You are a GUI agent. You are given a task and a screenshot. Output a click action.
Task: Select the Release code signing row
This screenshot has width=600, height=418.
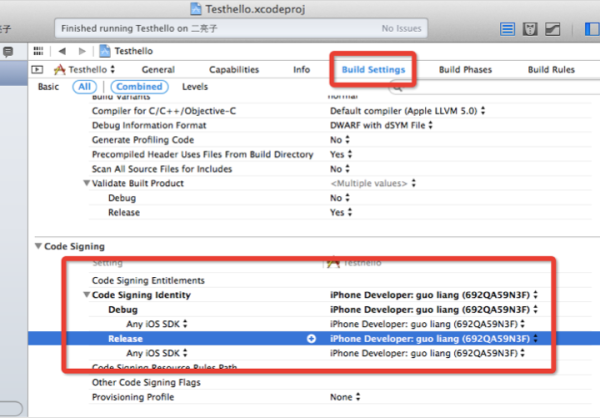pos(314,339)
